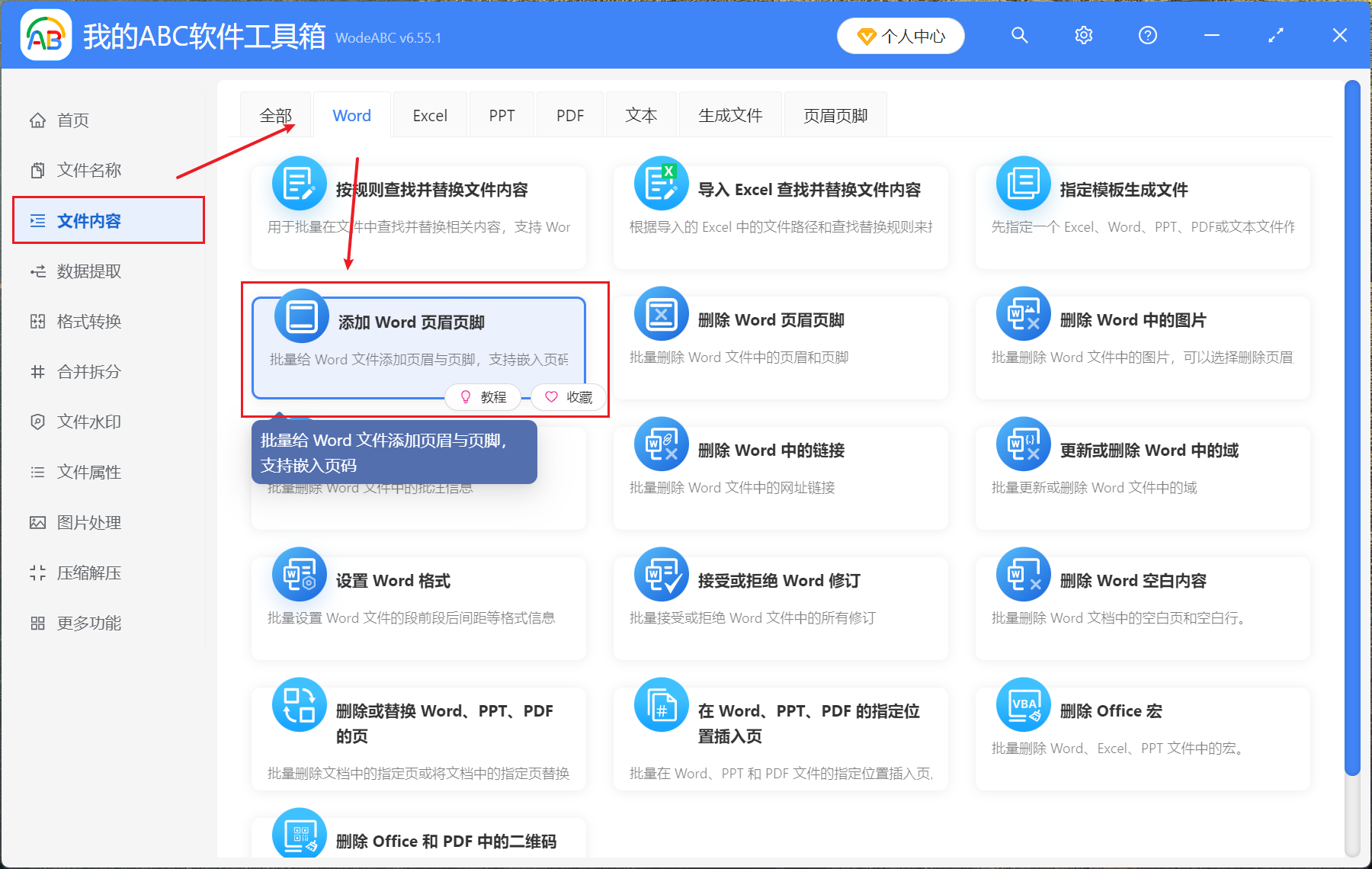Image resolution: width=1372 pixels, height=869 pixels.
Task: Click the help question mark icon
Action: 1147,35
